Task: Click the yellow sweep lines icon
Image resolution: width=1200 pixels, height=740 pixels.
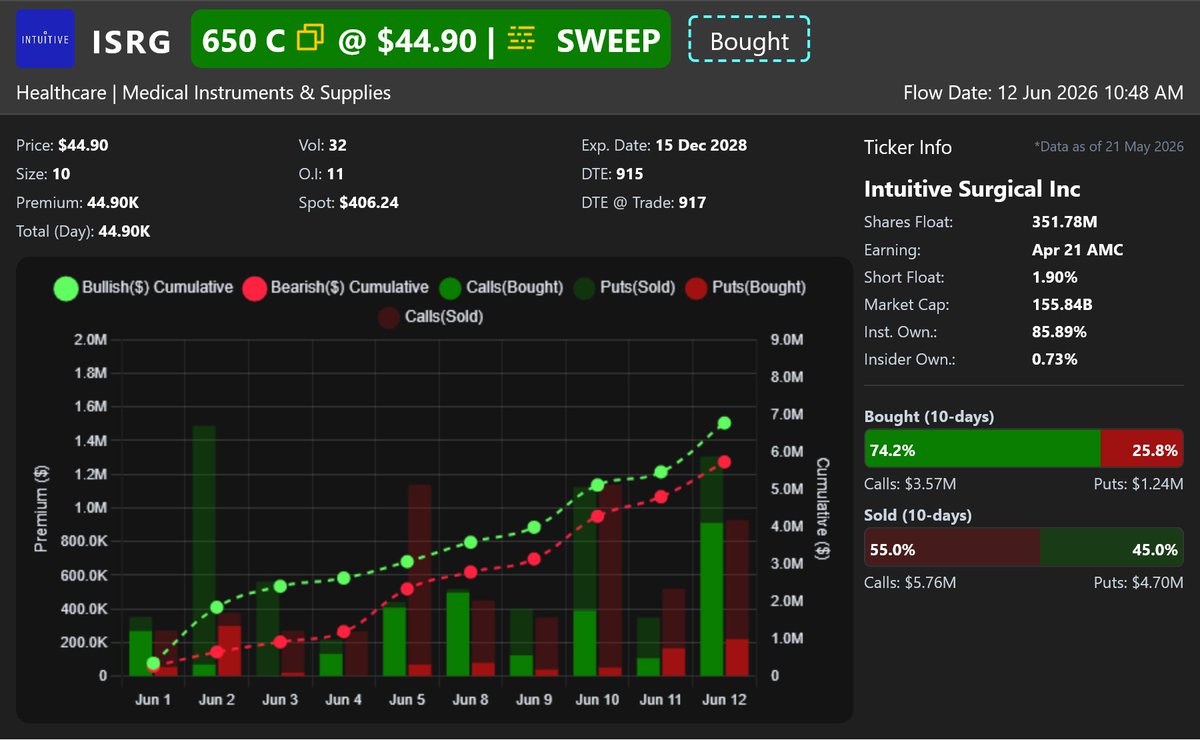Action: [x=521, y=39]
